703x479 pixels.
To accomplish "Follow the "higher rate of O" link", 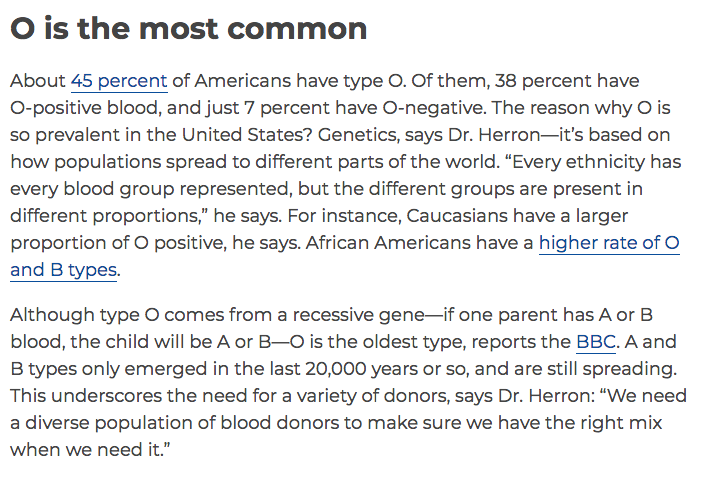I will click(x=609, y=242).
